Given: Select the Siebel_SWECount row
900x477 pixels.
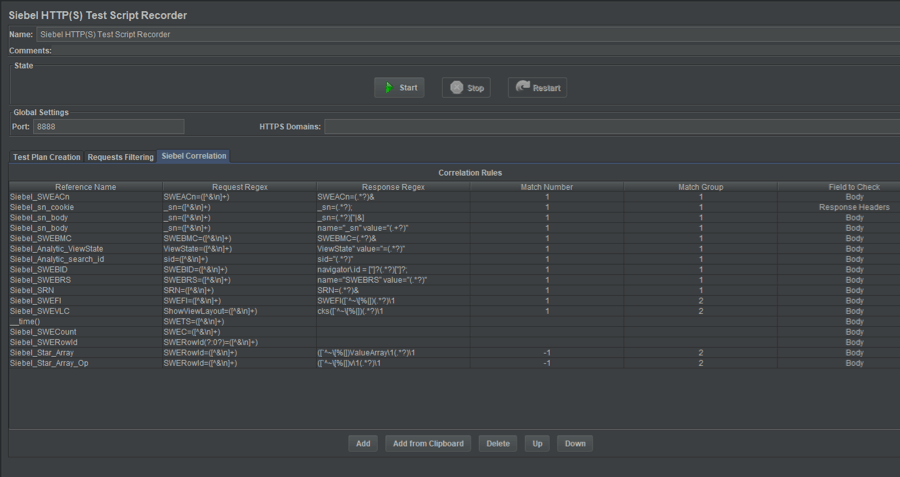Looking at the screenshot, I should pos(455,332).
